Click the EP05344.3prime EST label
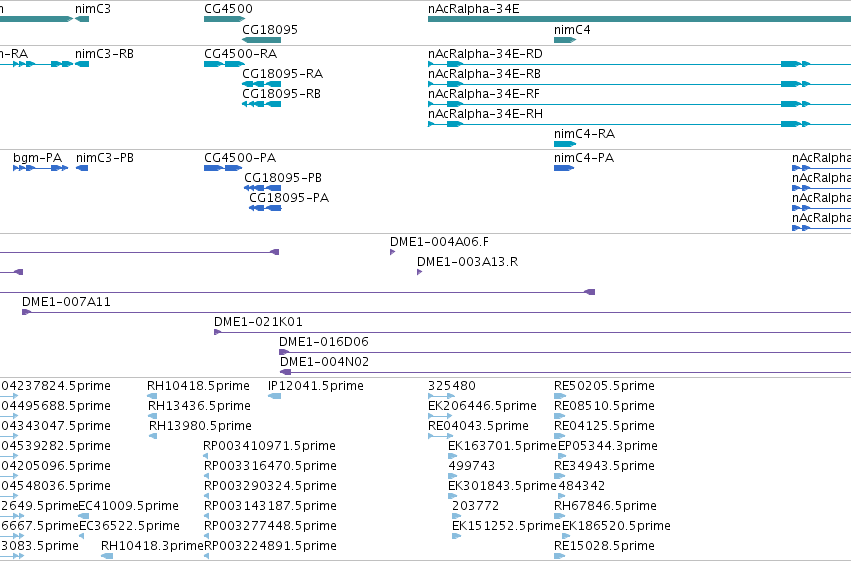Screen dimensions: 851x561 point(608,447)
